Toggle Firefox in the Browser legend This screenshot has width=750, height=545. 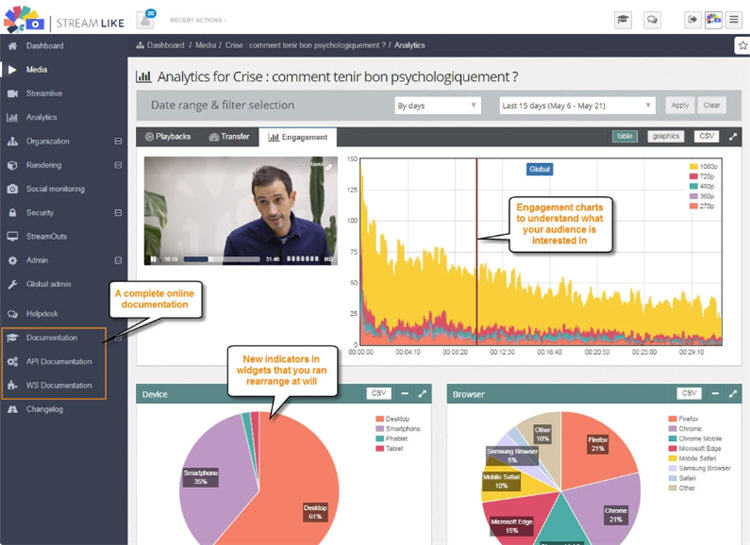[684, 419]
